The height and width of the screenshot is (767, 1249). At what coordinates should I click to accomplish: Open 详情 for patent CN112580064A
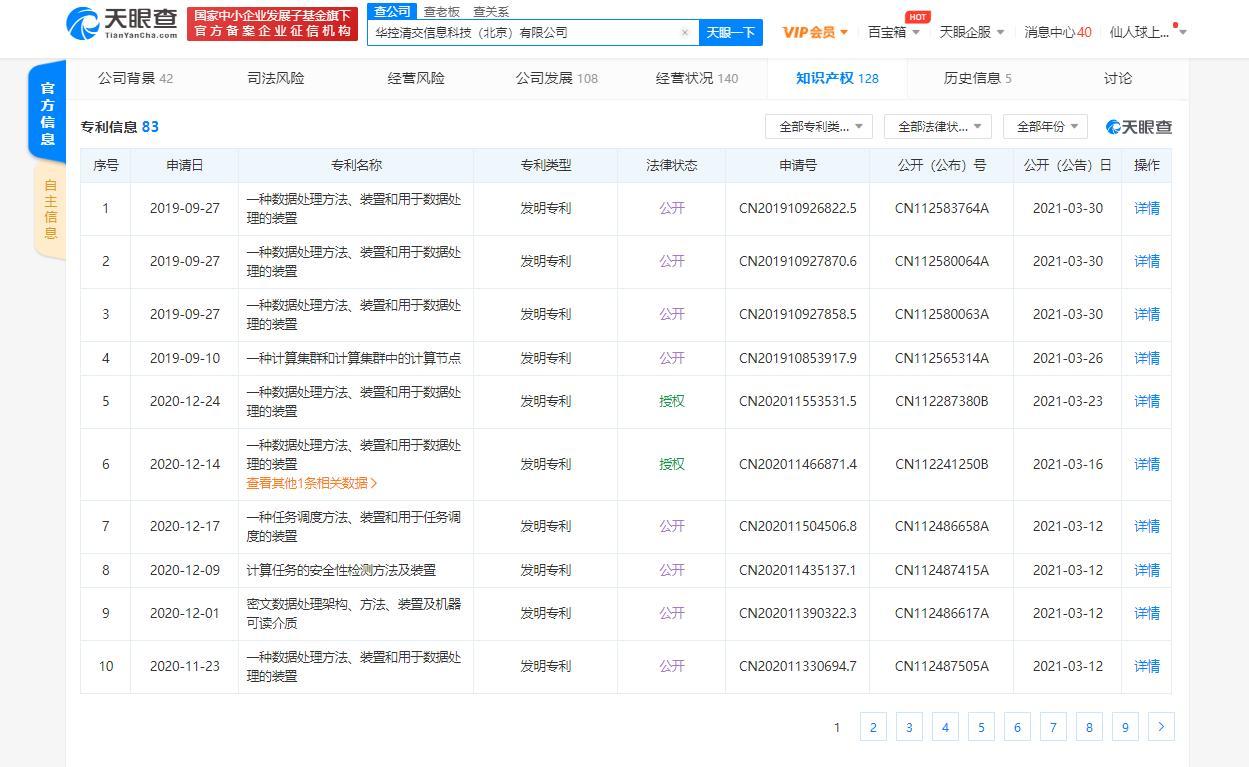(1147, 261)
